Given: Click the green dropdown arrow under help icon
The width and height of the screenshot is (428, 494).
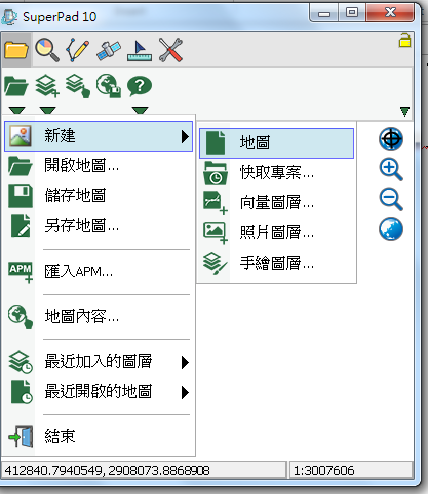Looking at the screenshot, I should coord(140,110).
